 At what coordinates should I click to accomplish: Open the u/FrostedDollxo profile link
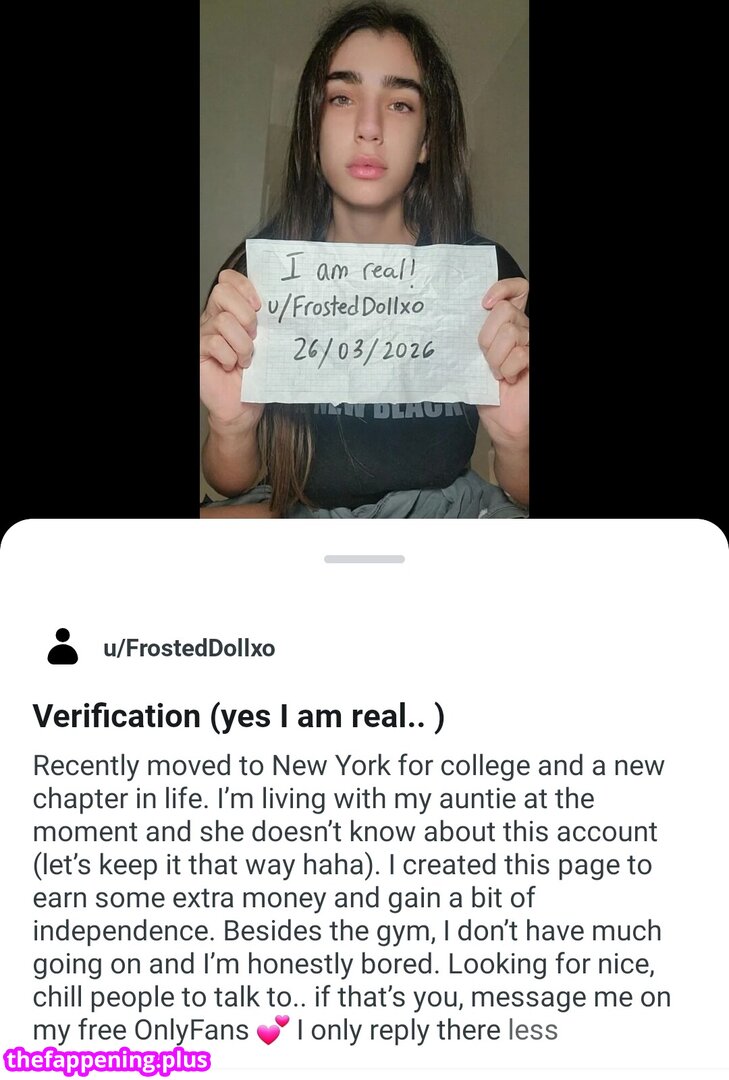[x=189, y=648]
